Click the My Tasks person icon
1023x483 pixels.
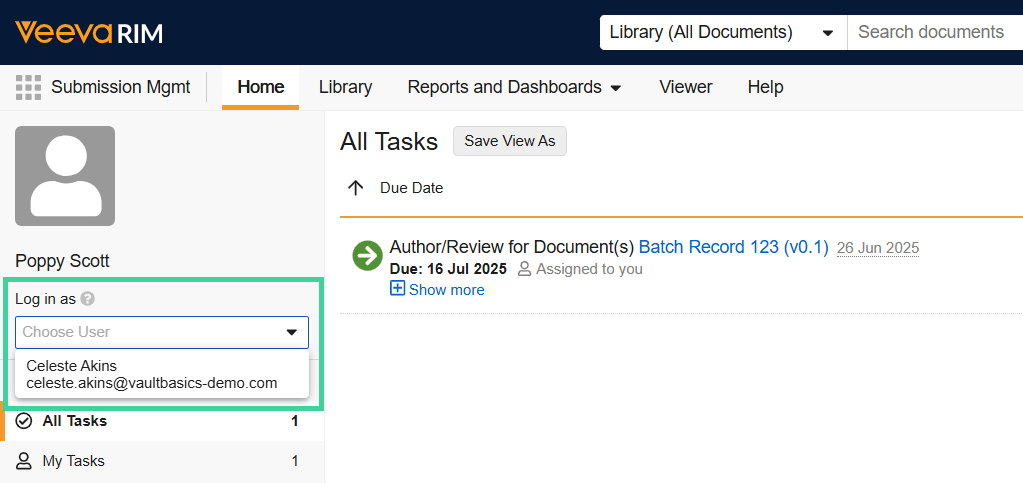tap(23, 461)
